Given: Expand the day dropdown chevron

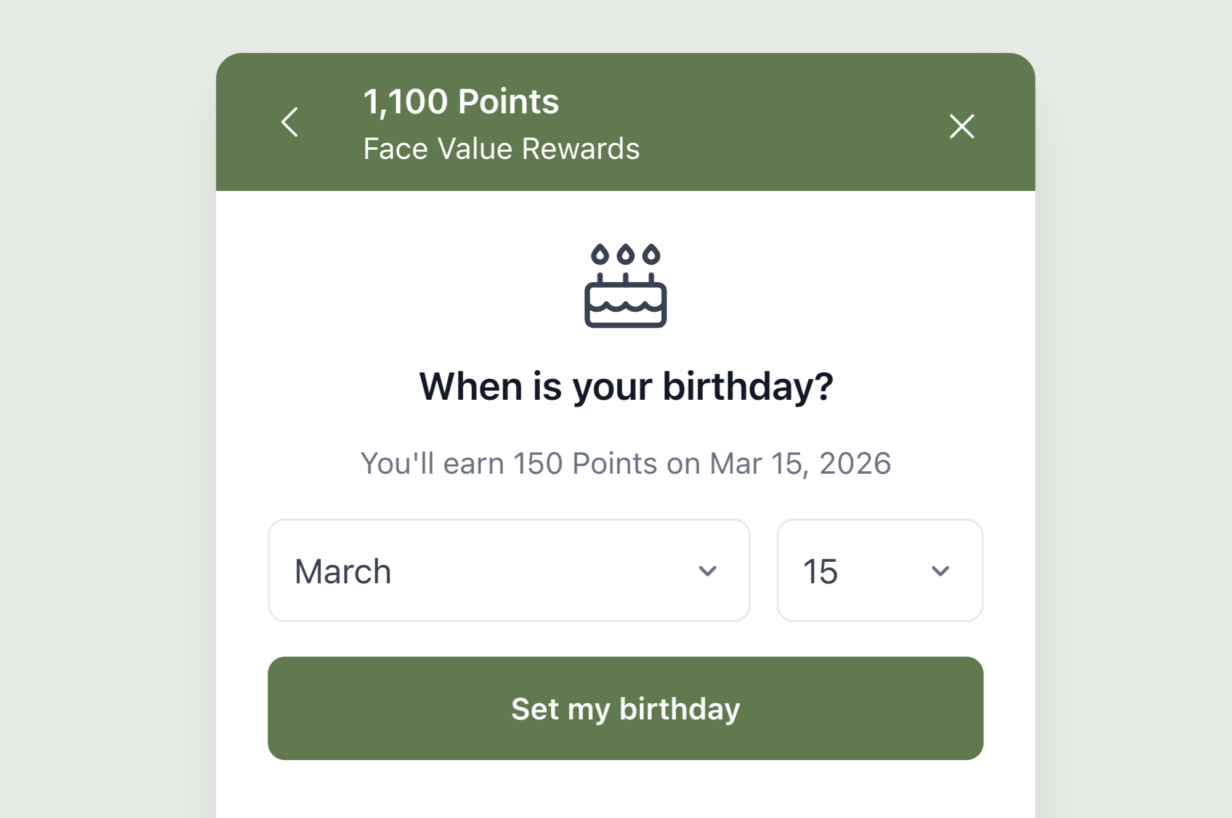Looking at the screenshot, I should tap(939, 571).
